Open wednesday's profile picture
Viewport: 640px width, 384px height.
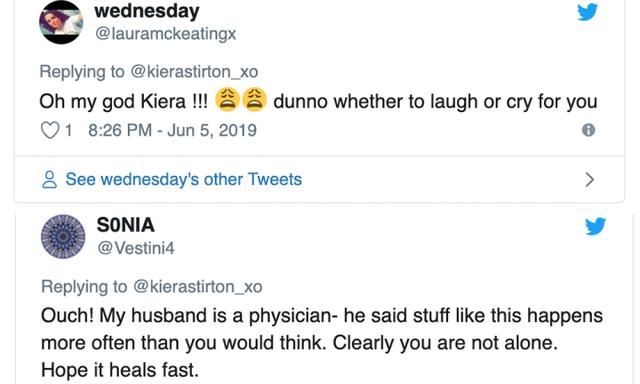(x=61, y=22)
